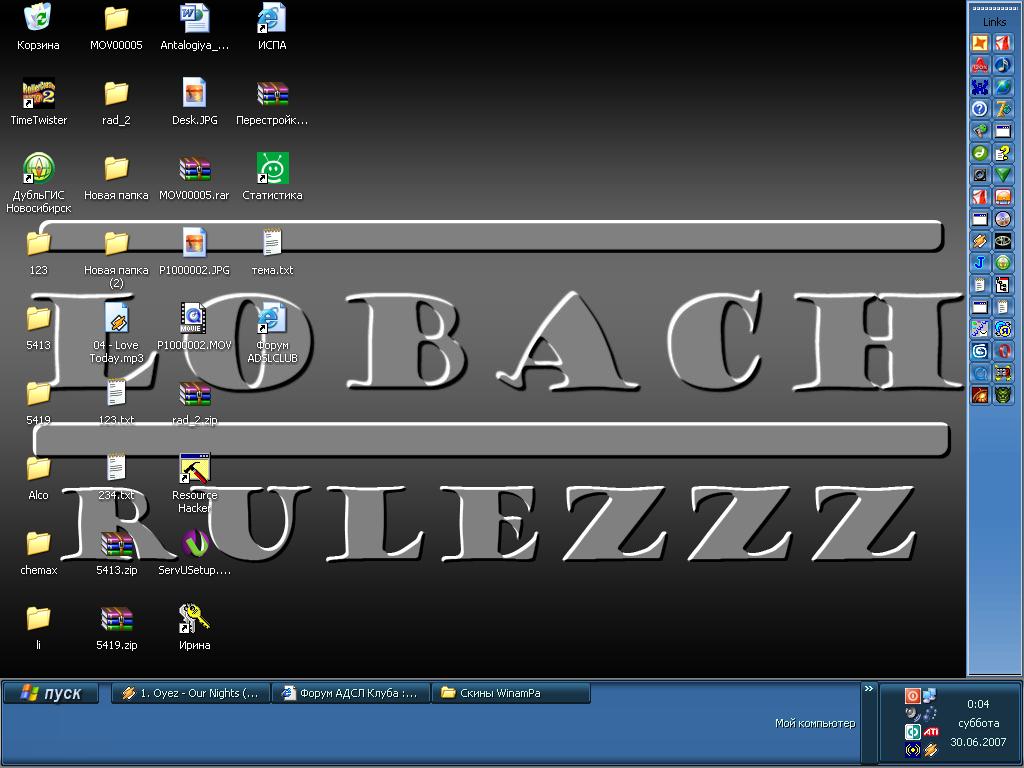The height and width of the screenshot is (768, 1024).
Task: Open the Перестройк… RAR archive
Action: tap(272, 101)
